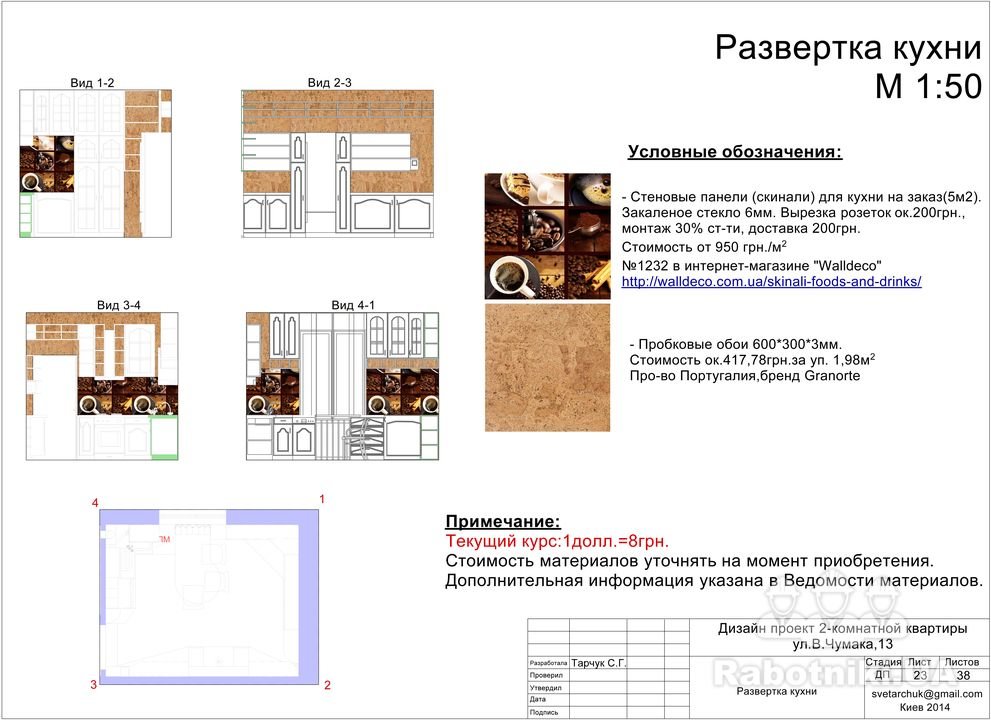Viewport: 991px width, 720px height.
Task: Click the line 'монтаж 30% ст-ти, доставка 200грн.'
Action: click(x=741, y=228)
